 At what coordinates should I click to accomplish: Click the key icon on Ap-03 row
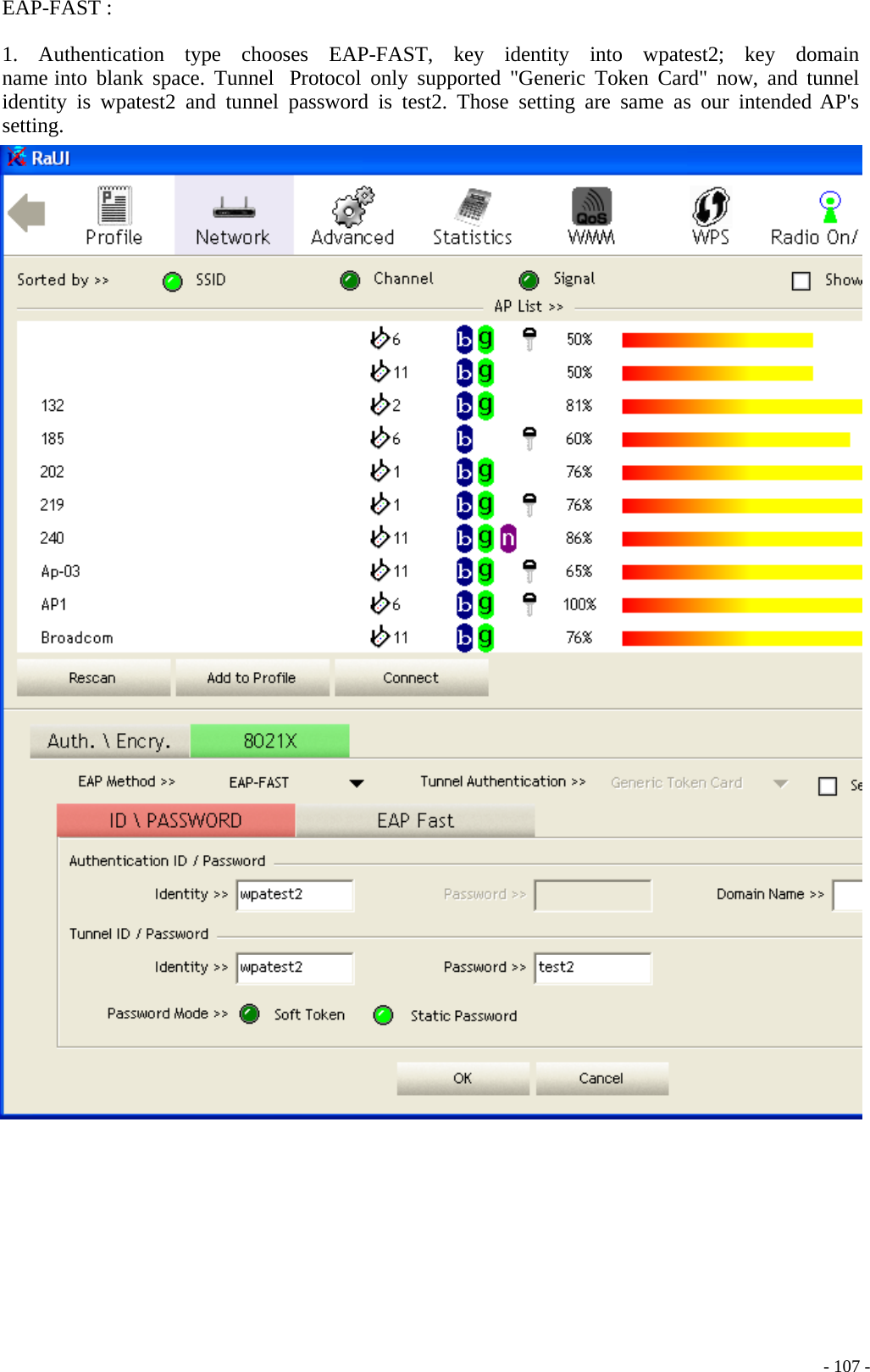(529, 570)
